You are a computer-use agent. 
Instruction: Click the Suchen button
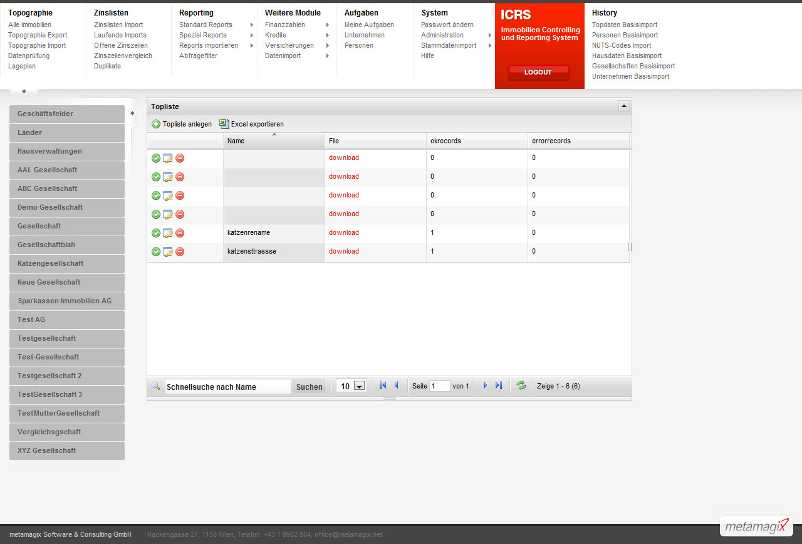click(309, 387)
